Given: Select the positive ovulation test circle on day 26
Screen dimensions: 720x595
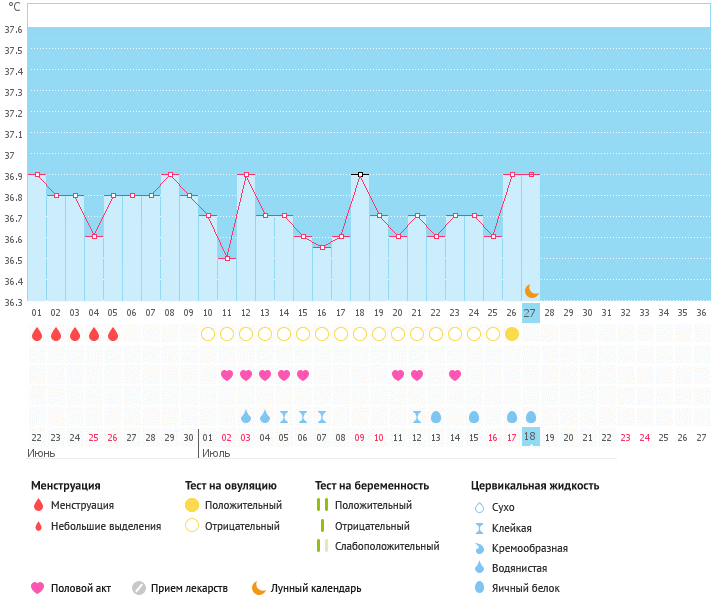Looking at the screenshot, I should pyautogui.click(x=512, y=334).
